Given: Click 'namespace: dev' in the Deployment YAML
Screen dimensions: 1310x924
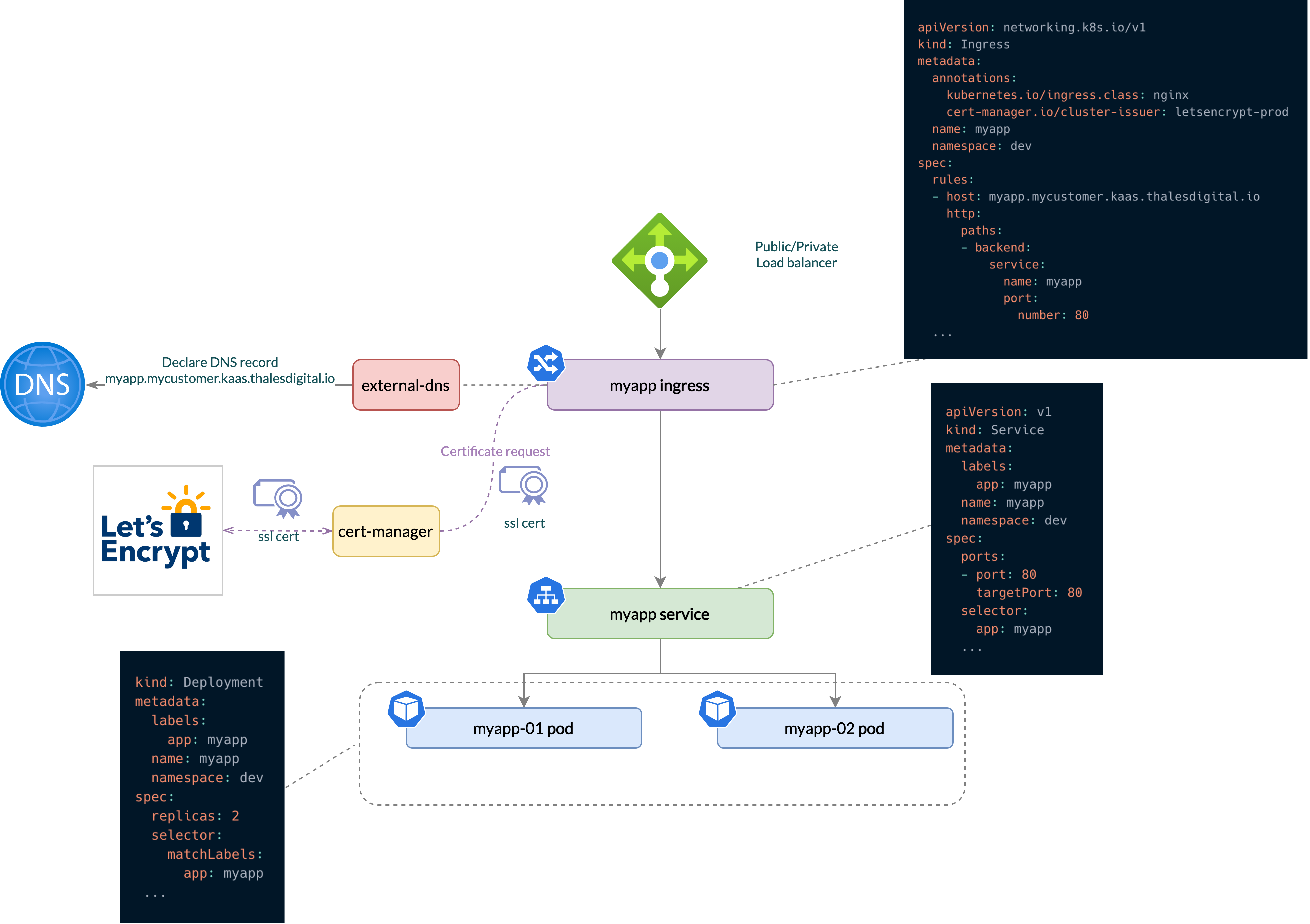Looking at the screenshot, I should 207,778.
